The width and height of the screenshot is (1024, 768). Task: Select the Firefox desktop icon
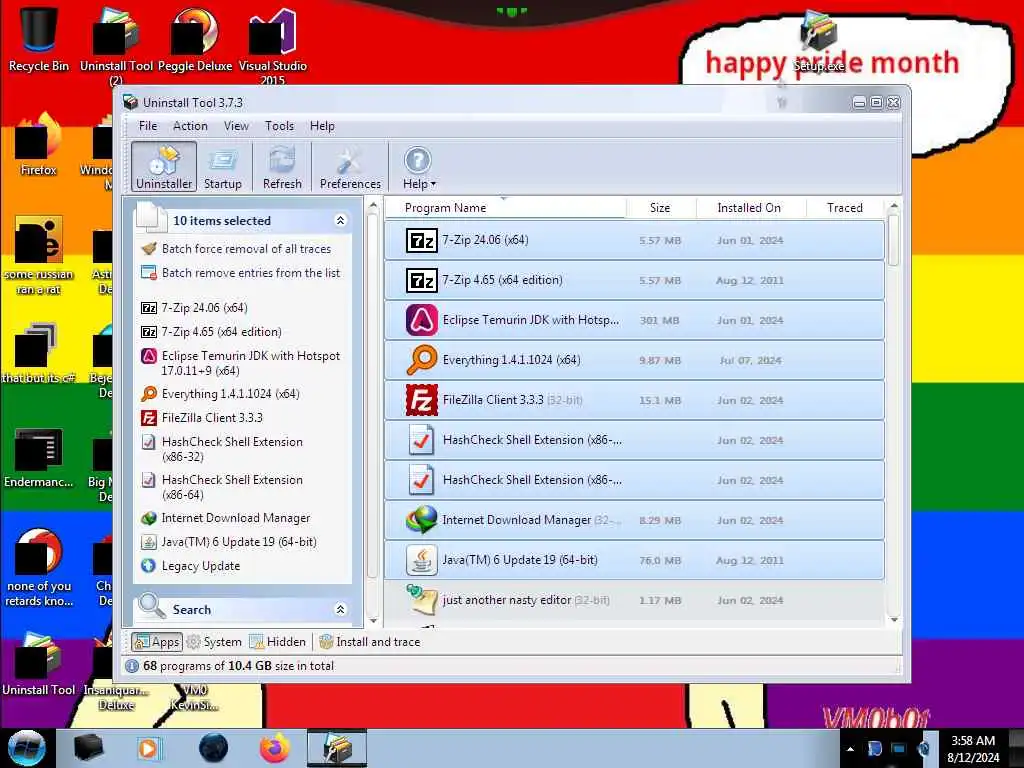[39, 145]
